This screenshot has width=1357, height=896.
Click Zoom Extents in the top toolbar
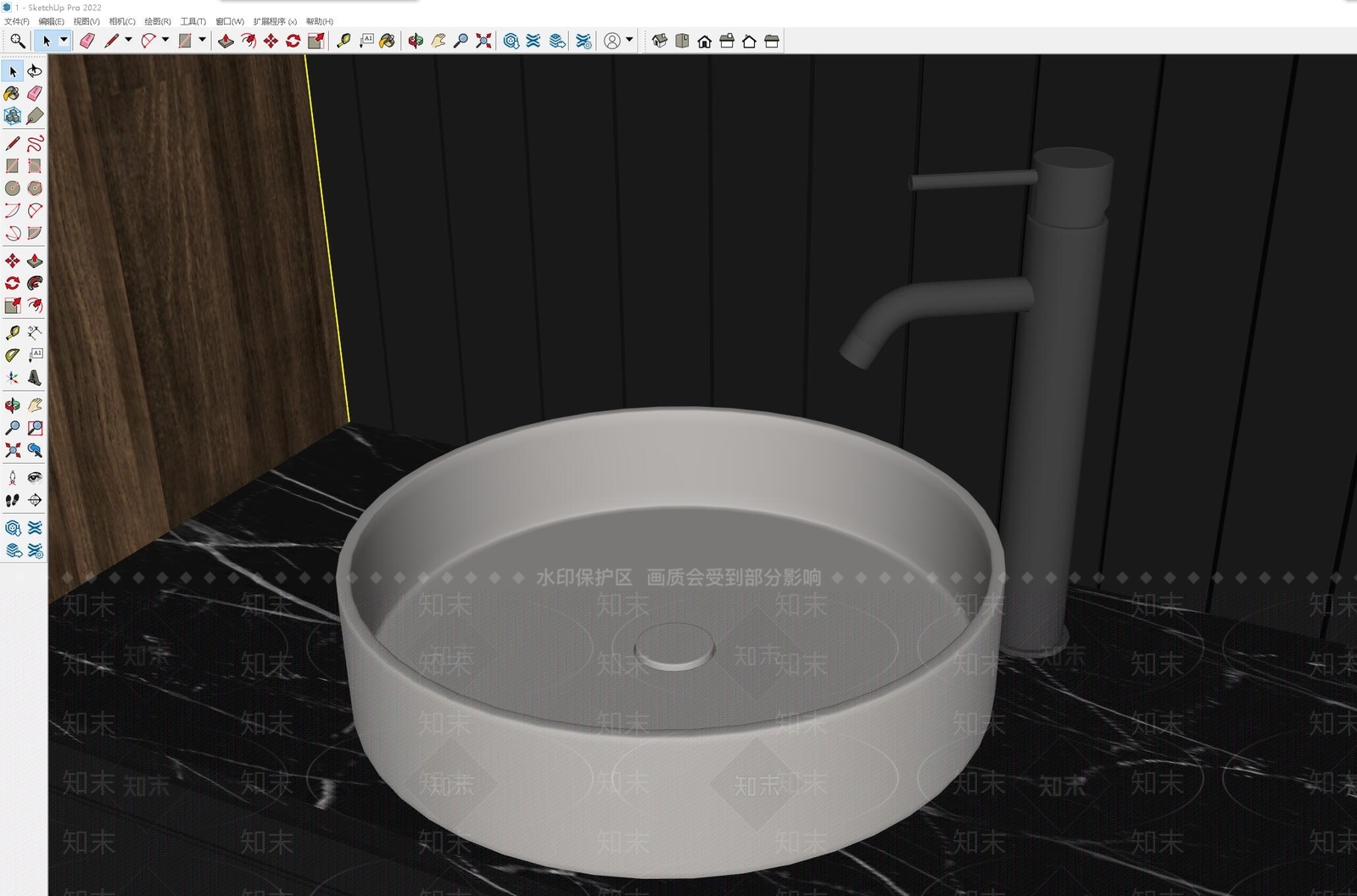[483, 41]
